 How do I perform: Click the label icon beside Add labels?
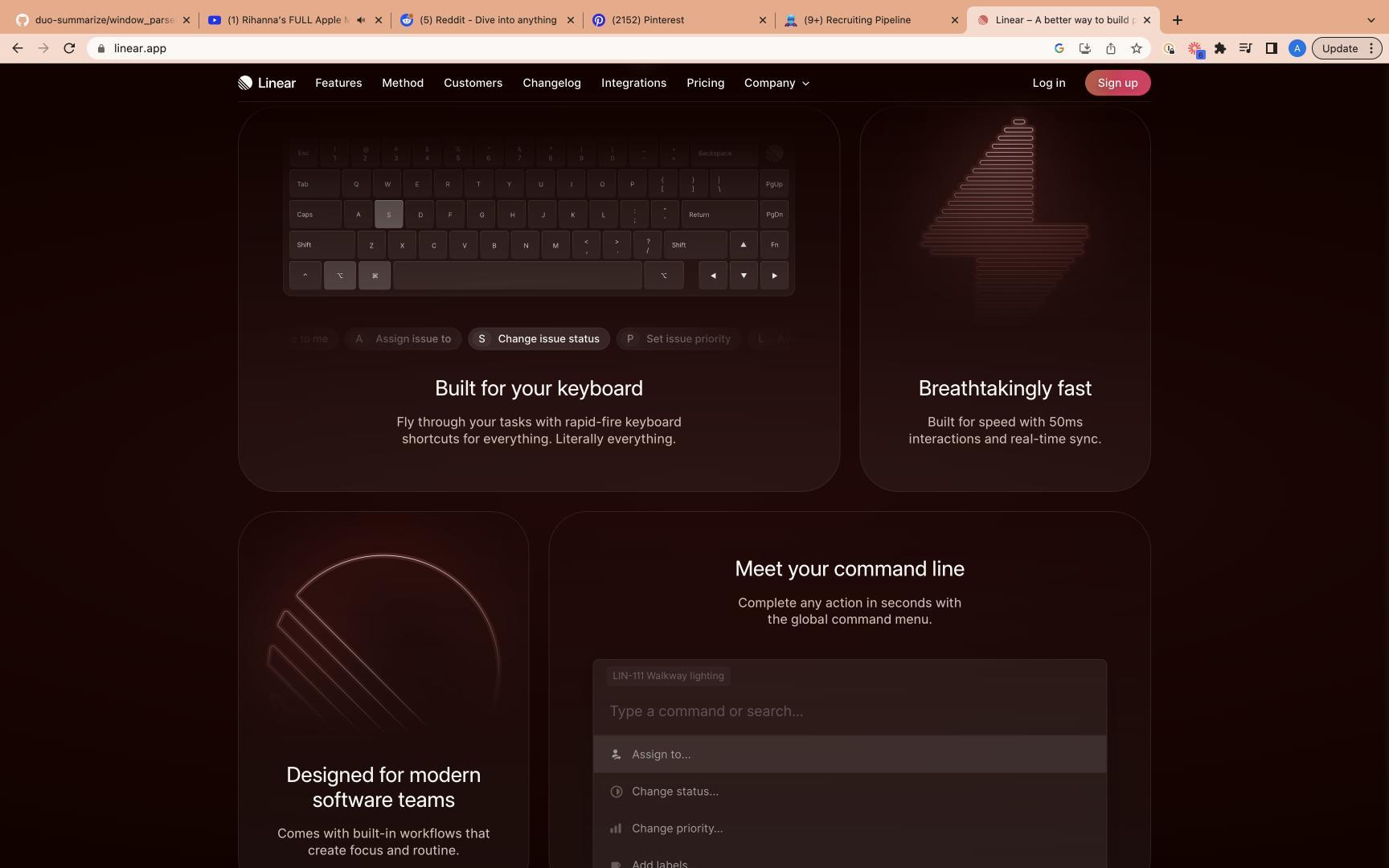click(x=616, y=865)
